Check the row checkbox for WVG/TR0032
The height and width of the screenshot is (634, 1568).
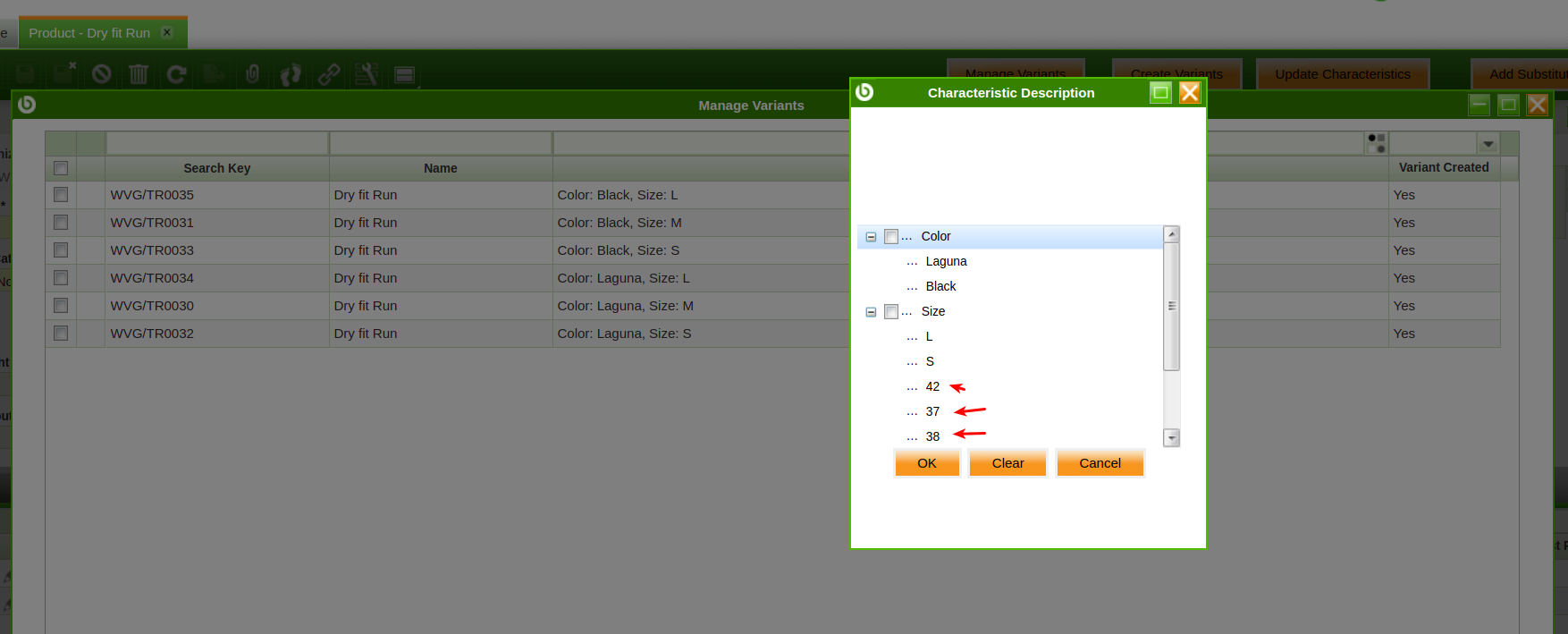[61, 333]
